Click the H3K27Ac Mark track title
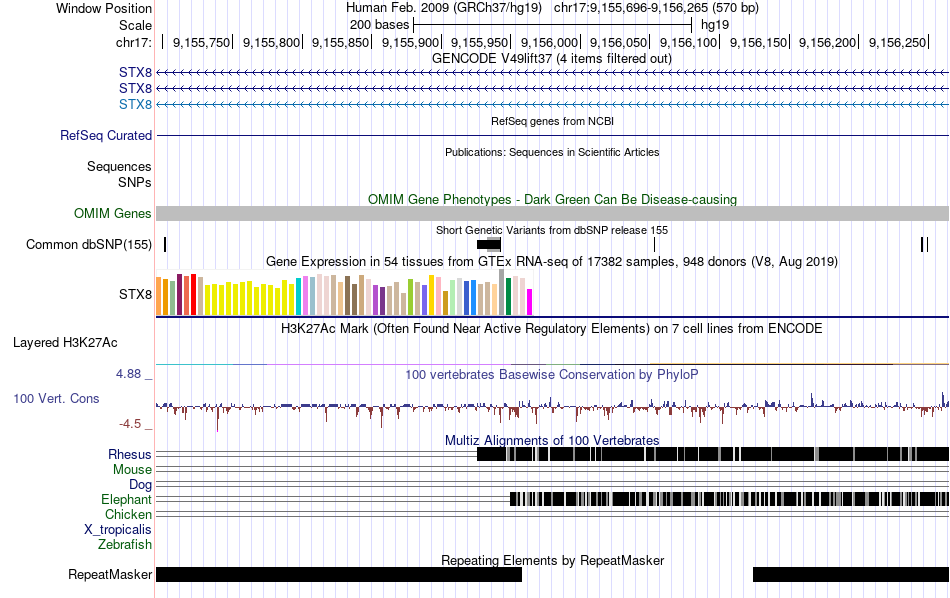This screenshot has height=598, width=950. pos(552,329)
